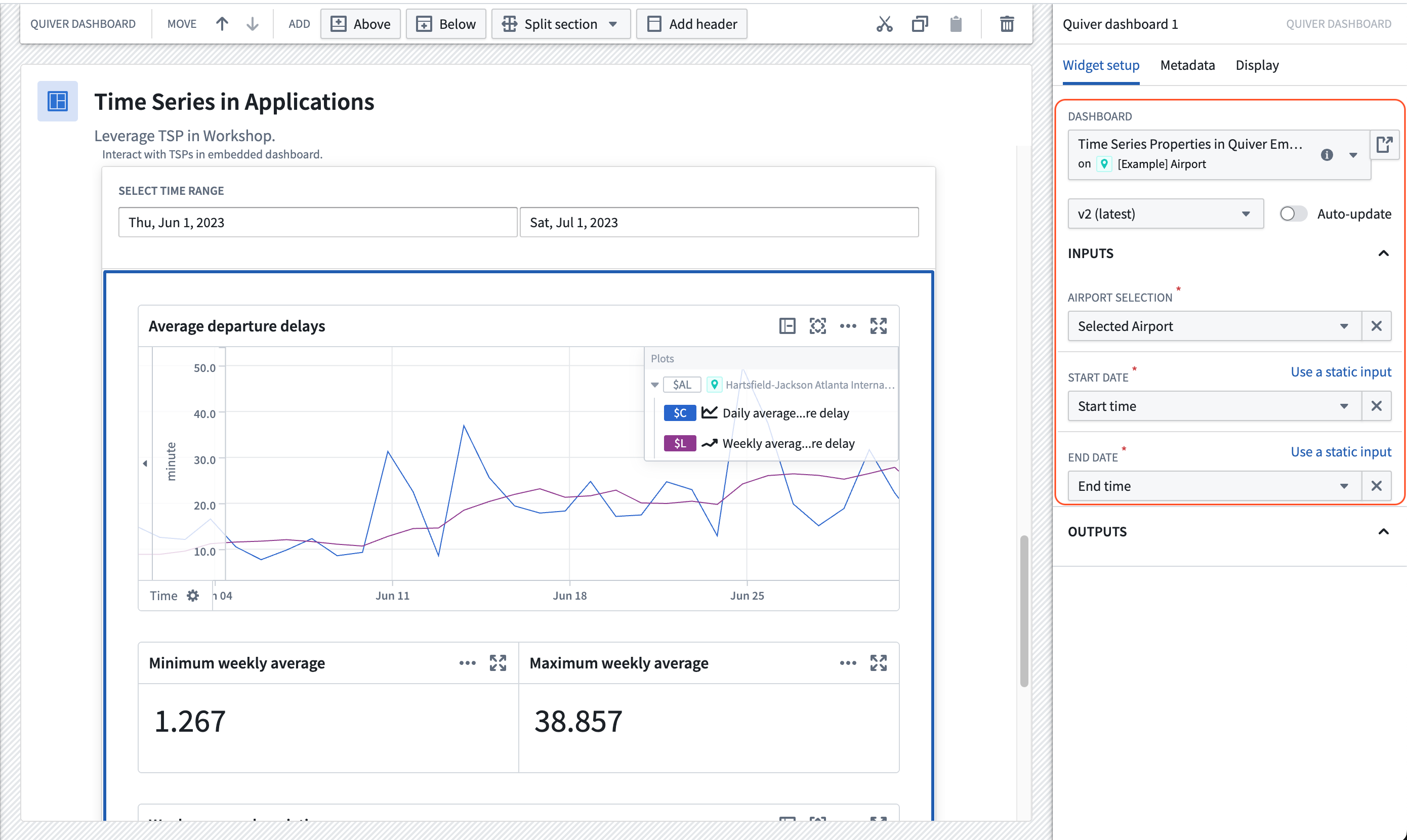This screenshot has height=840, width=1407.
Task: Expand Average departure delays chart fullscreen
Action: (x=878, y=326)
